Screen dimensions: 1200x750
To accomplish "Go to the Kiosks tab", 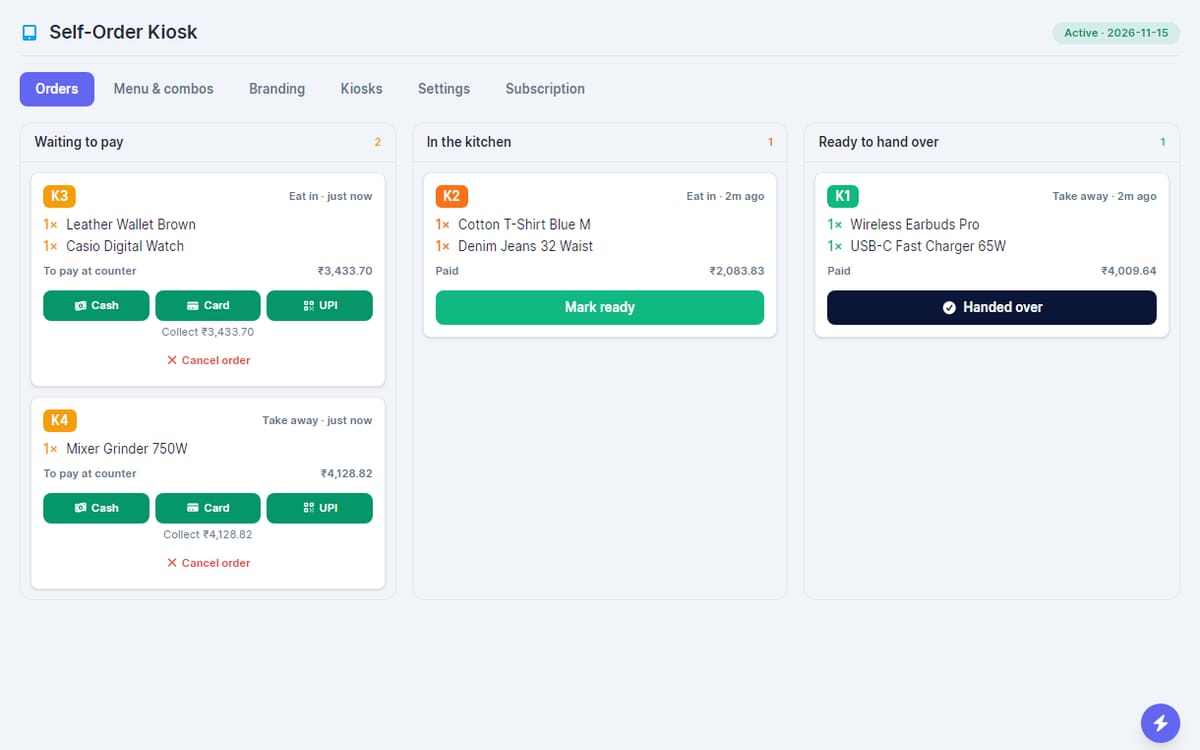I will tap(361, 89).
